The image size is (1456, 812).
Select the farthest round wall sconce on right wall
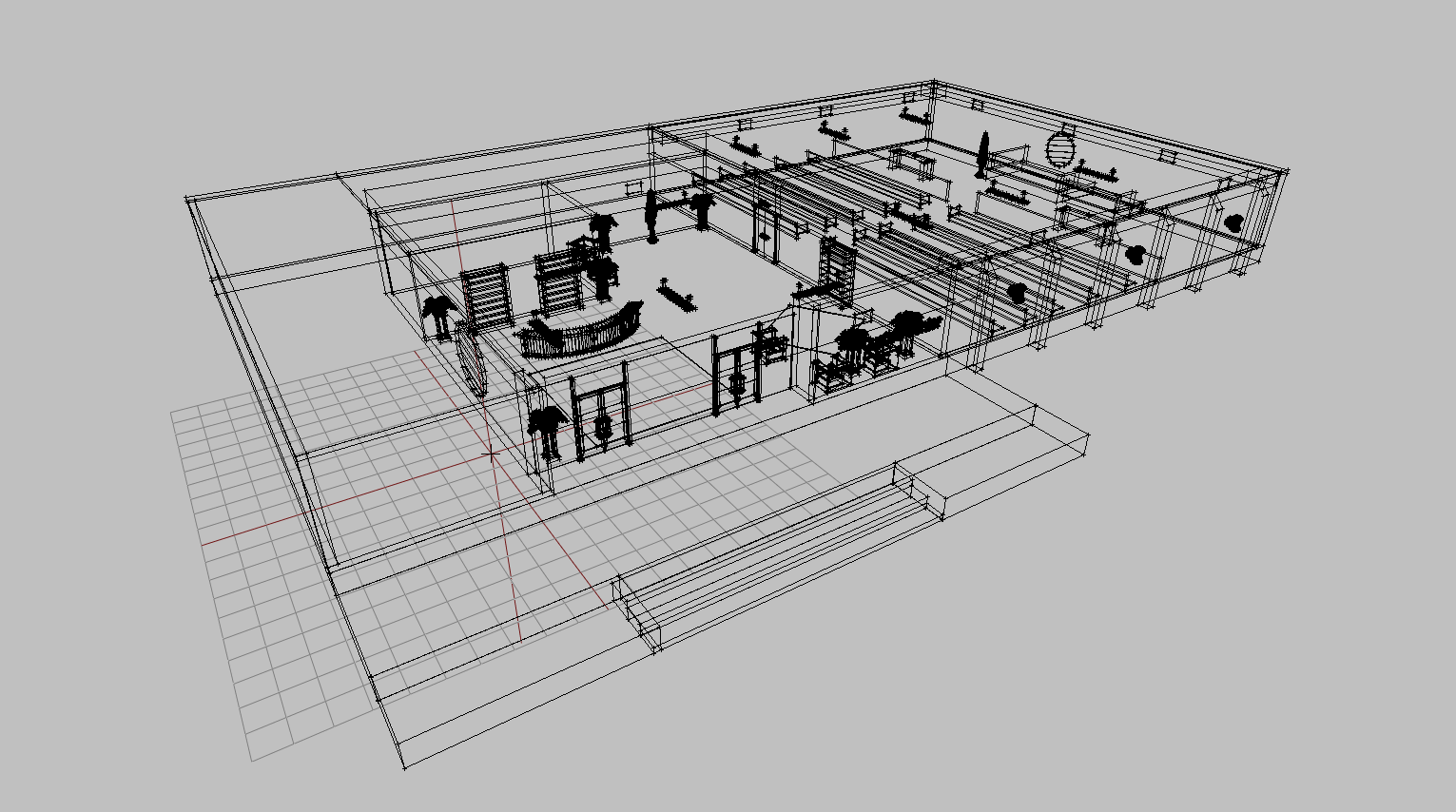tap(1233, 223)
